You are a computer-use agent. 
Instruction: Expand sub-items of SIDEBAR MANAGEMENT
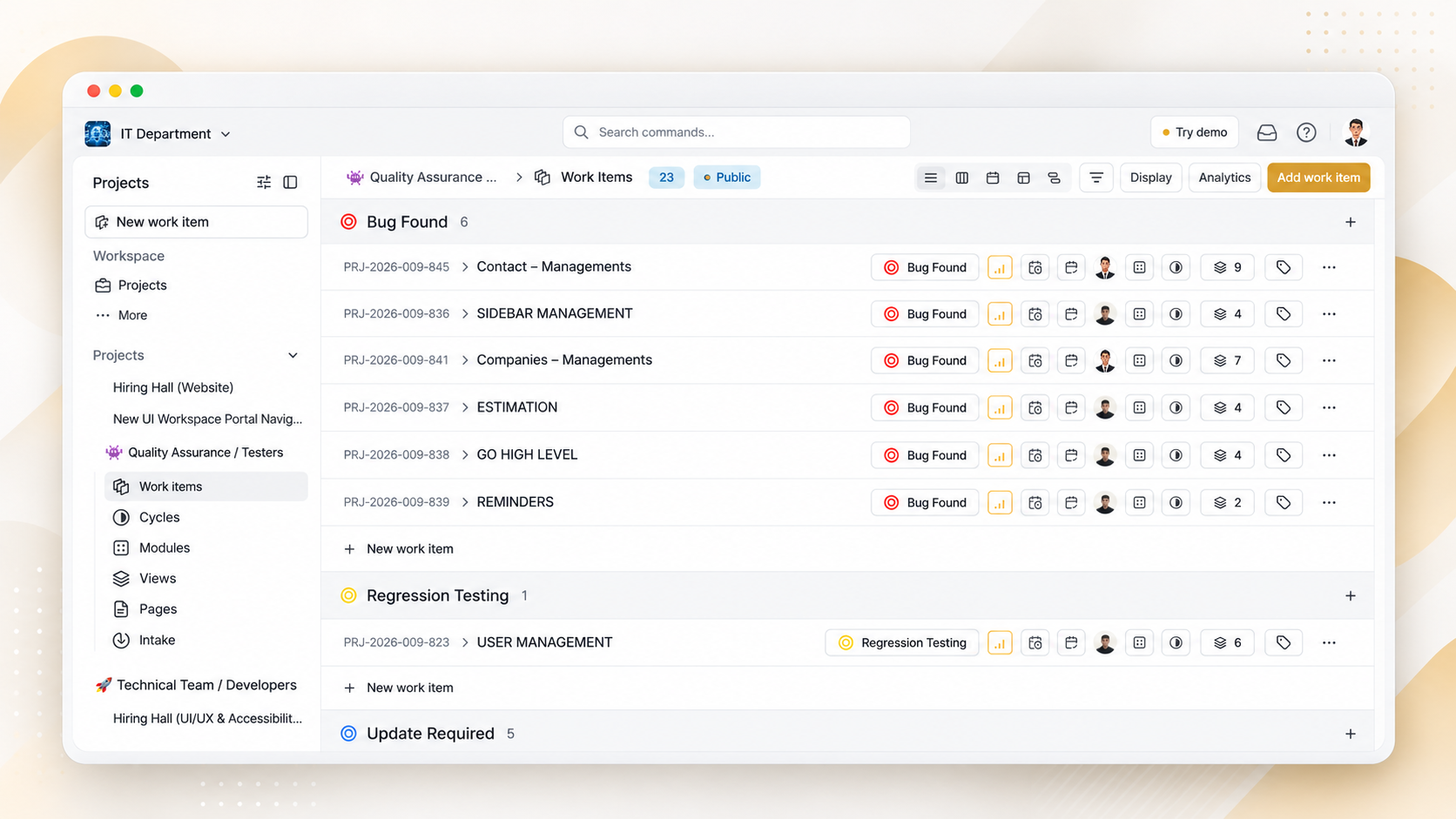(465, 314)
